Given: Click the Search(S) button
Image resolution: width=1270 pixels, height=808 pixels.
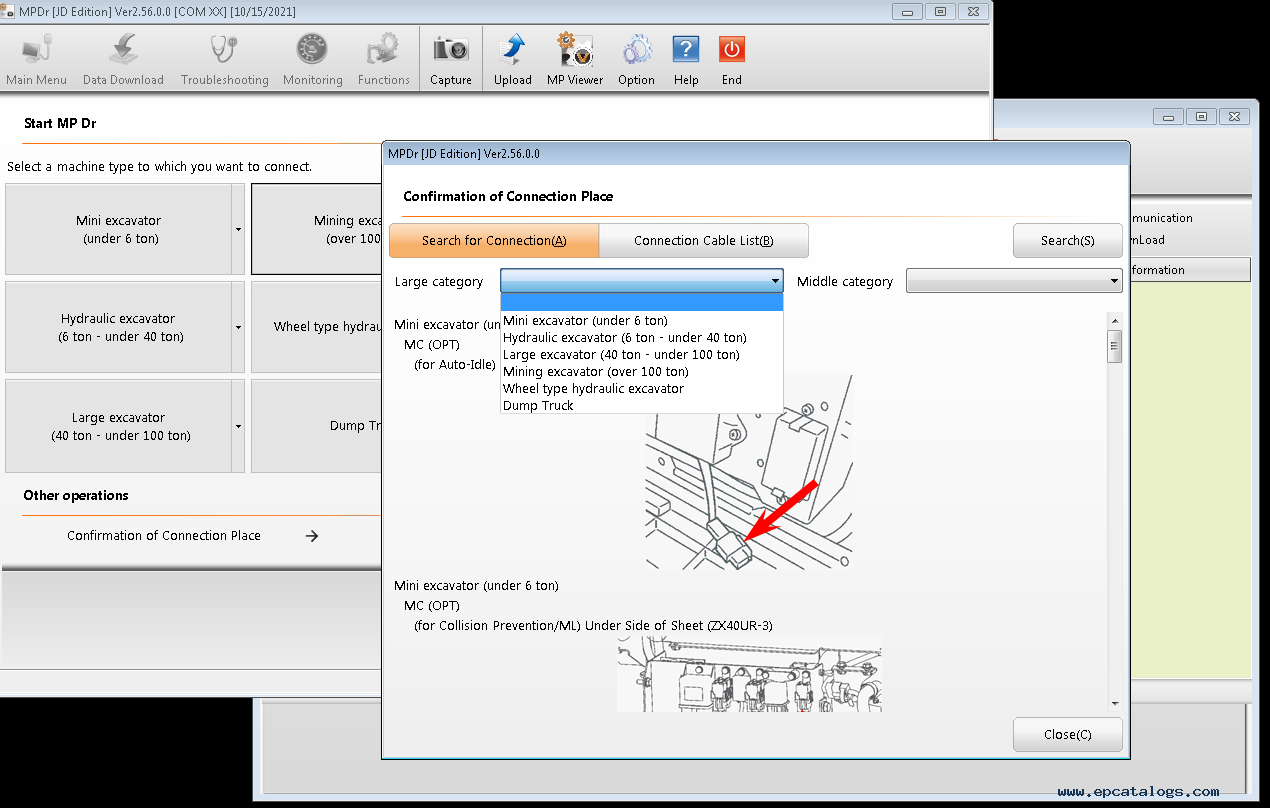Looking at the screenshot, I should click(1067, 240).
